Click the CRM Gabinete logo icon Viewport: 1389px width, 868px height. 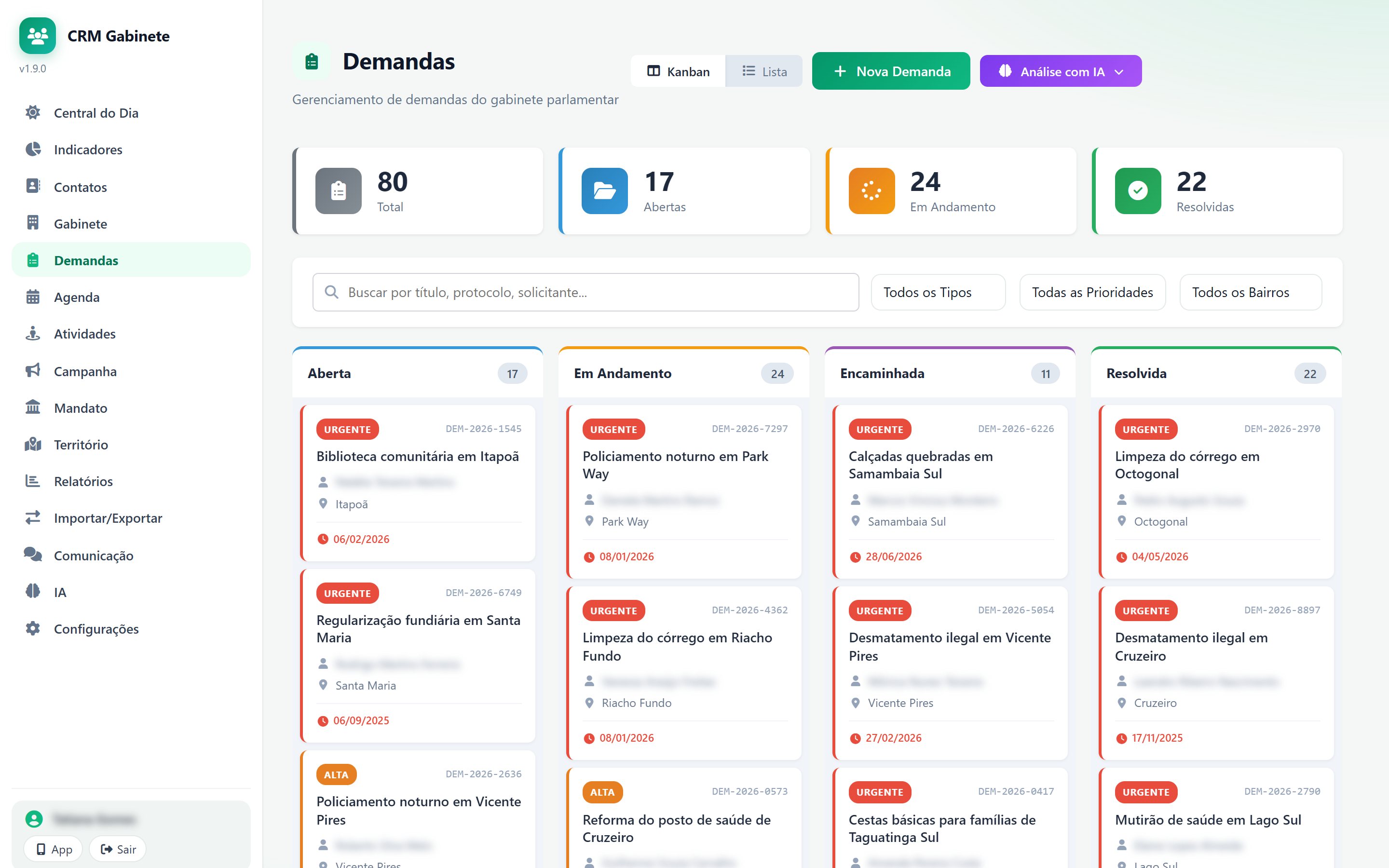37,36
